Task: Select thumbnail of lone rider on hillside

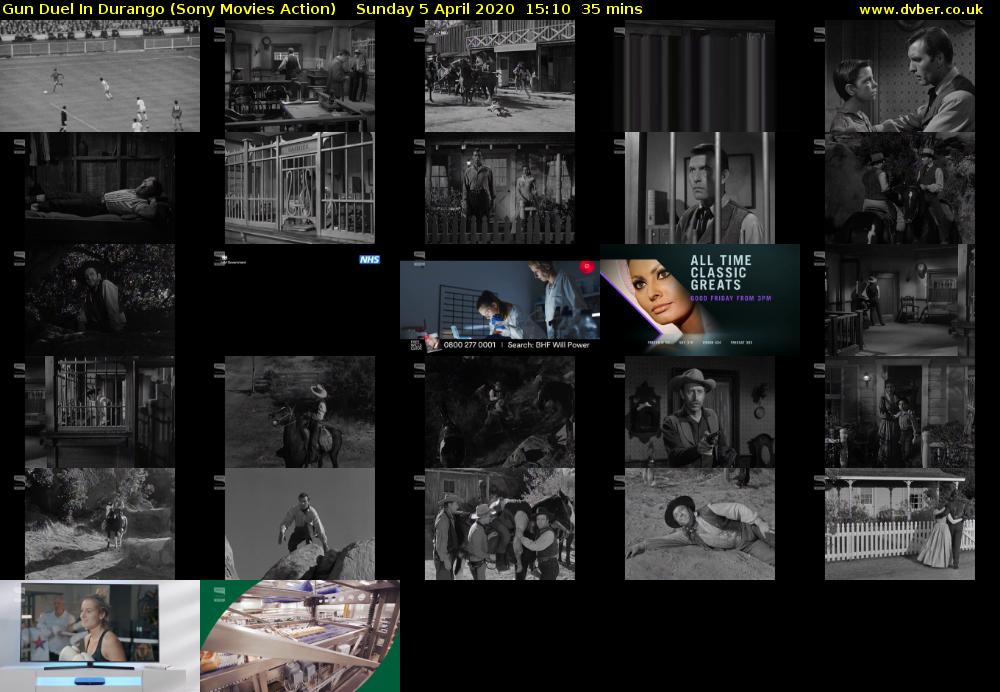Action: tap(300, 412)
